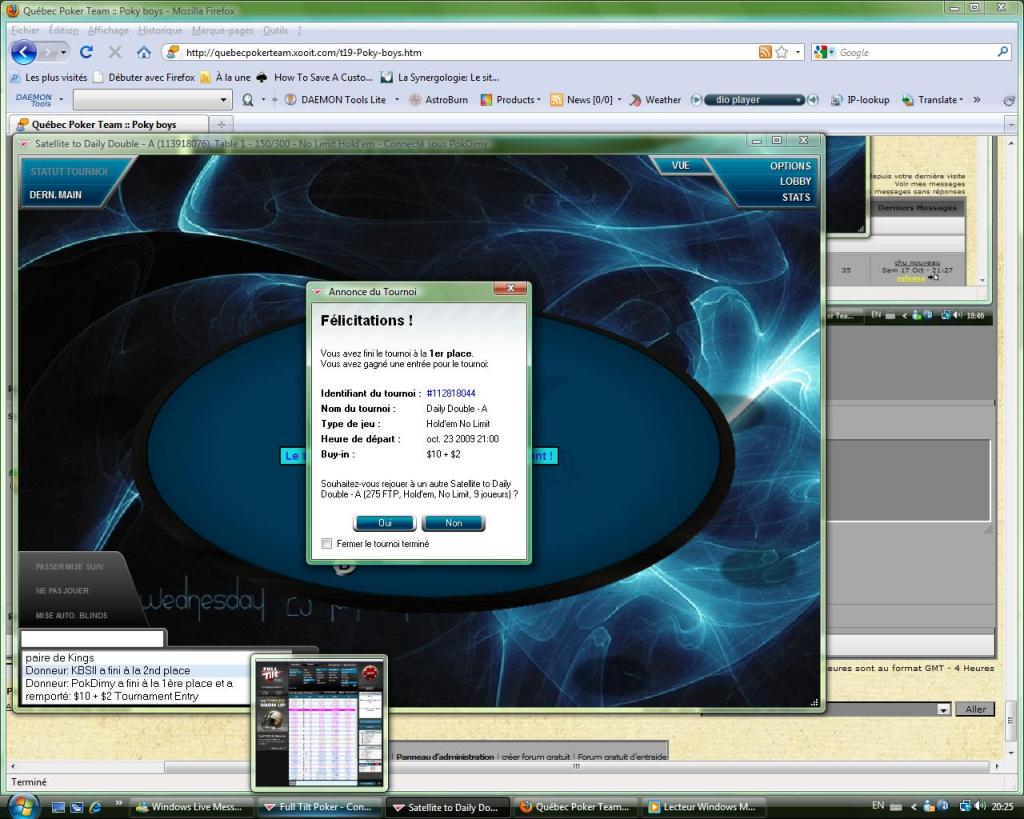Screen dimensions: 1024x819
Task: Open the Affichage menu
Action: click(108, 30)
